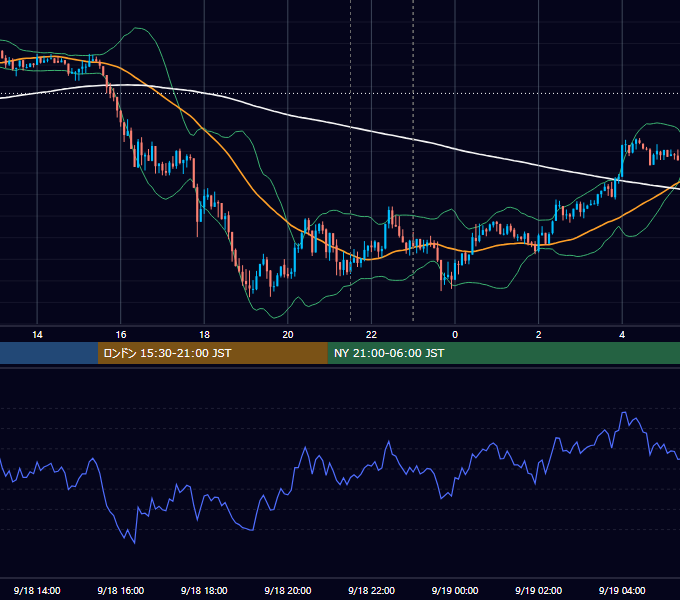
Task: Click the 14 hour axis label
Action: point(37,335)
